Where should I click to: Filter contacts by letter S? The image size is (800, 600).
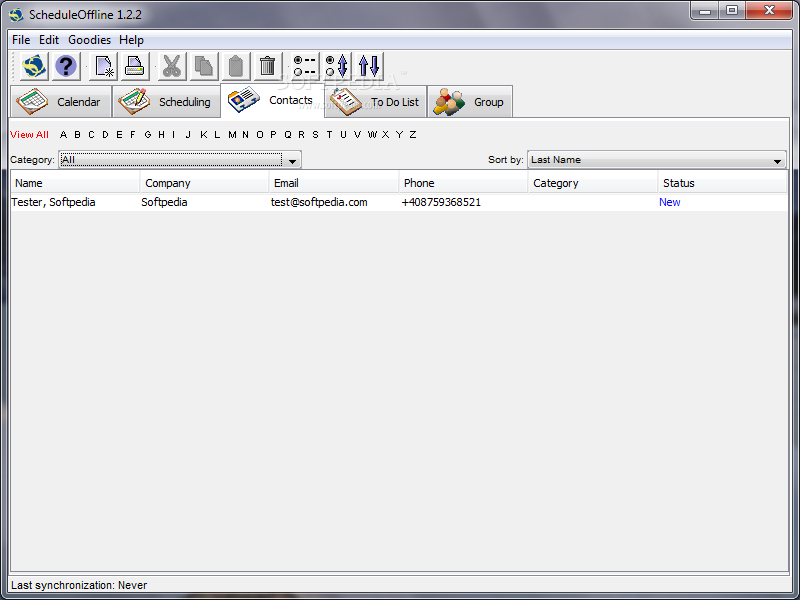pyautogui.click(x=315, y=135)
